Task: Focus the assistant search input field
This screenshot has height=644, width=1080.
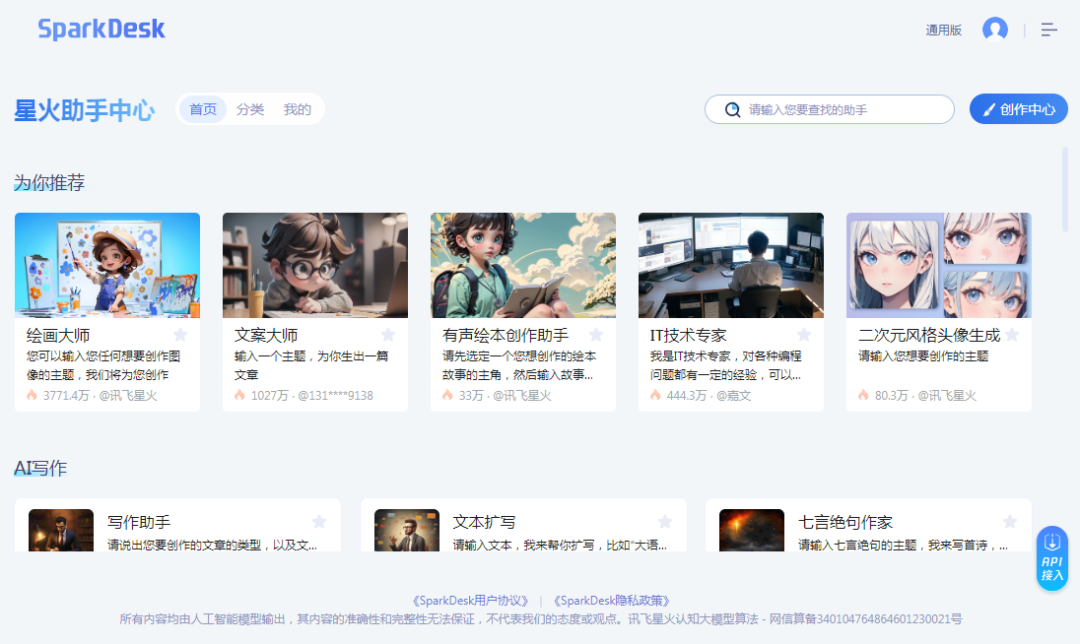Action: [x=829, y=110]
